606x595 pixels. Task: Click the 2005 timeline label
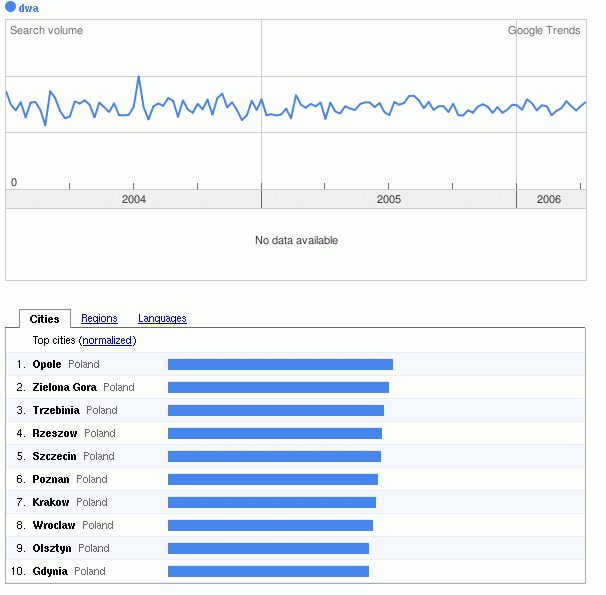coord(389,200)
